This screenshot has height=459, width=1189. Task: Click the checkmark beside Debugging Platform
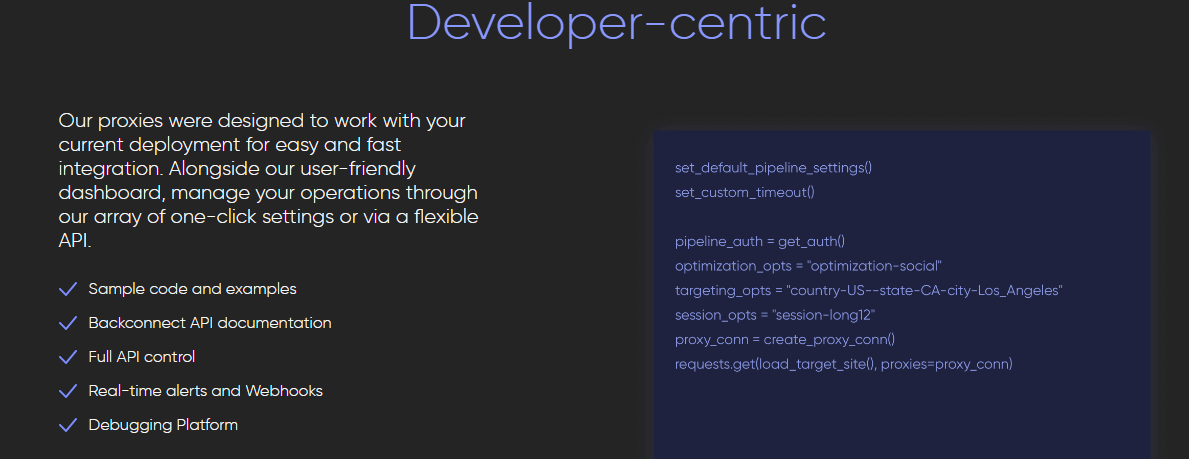(68, 425)
